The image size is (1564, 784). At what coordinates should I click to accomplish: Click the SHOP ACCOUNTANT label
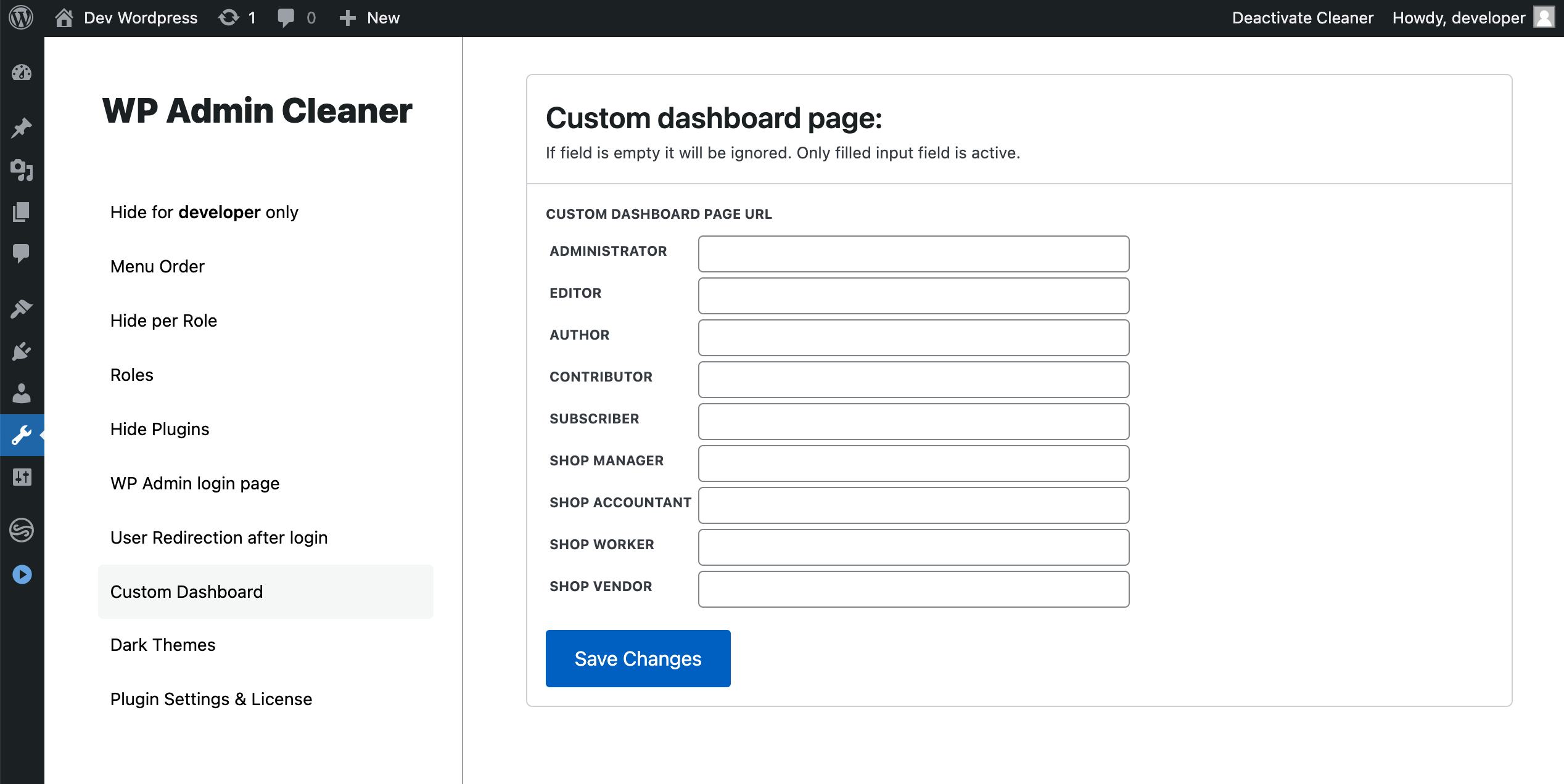coord(620,502)
